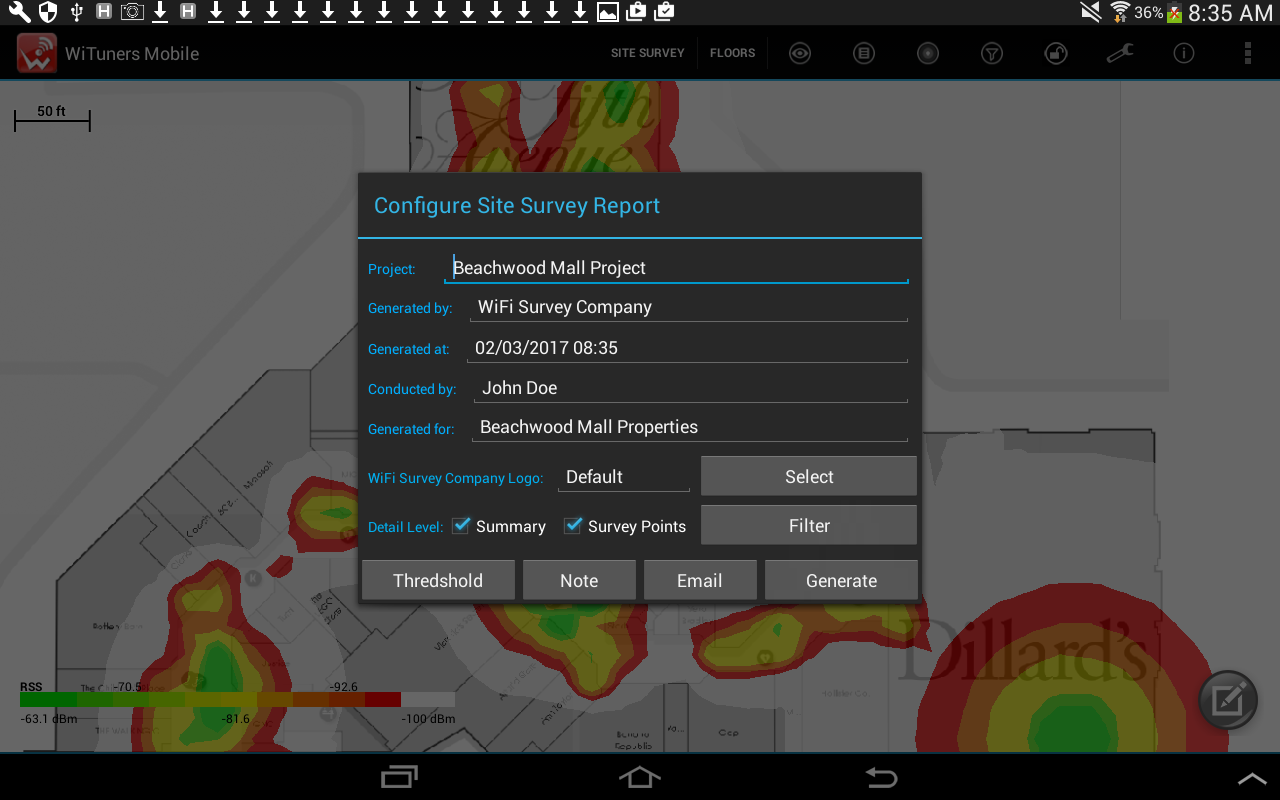The height and width of the screenshot is (800, 1280).
Task: Open the three-dot overflow menu
Action: [x=1248, y=53]
